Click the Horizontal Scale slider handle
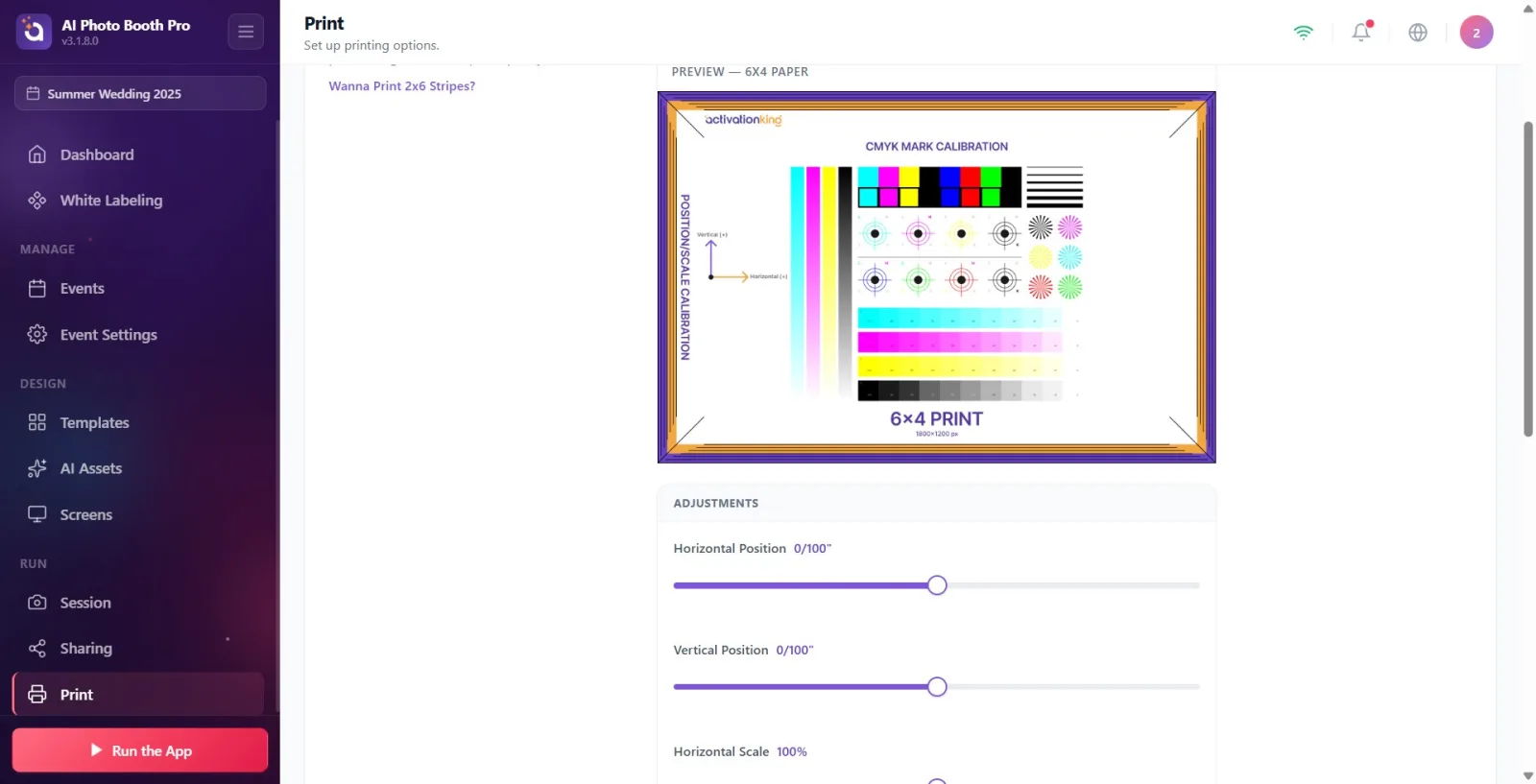Viewport: 1536px width, 784px height. (x=937, y=781)
